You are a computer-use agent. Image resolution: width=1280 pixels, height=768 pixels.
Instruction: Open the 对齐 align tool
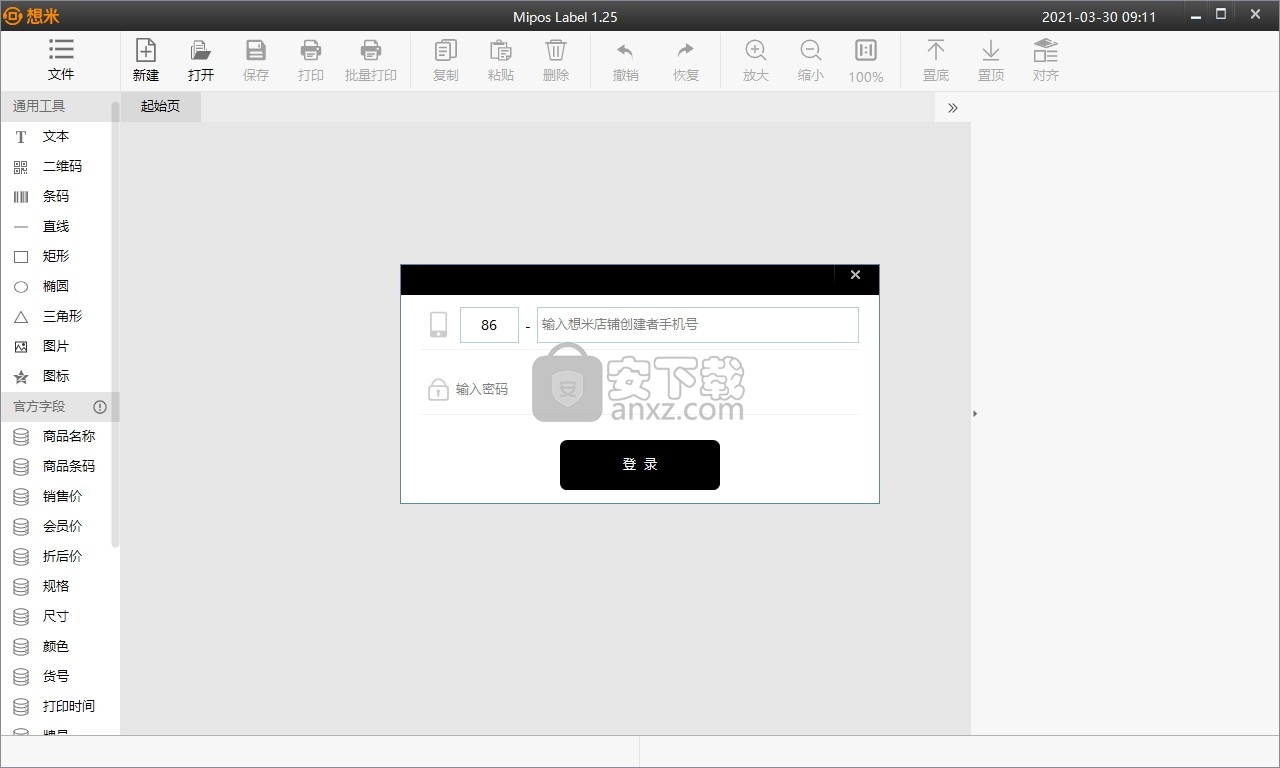[1046, 60]
